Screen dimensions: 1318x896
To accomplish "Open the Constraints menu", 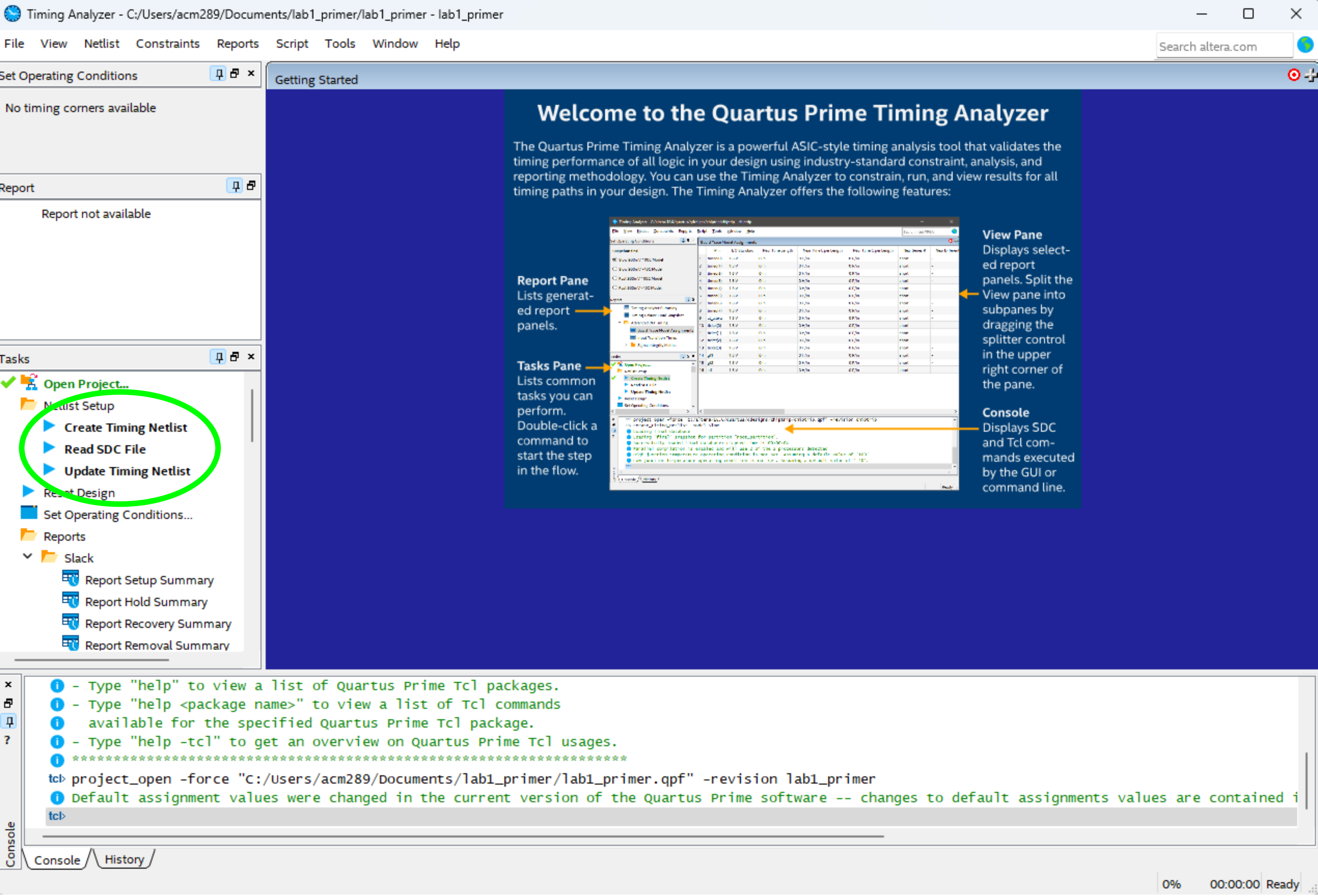I will pos(167,44).
